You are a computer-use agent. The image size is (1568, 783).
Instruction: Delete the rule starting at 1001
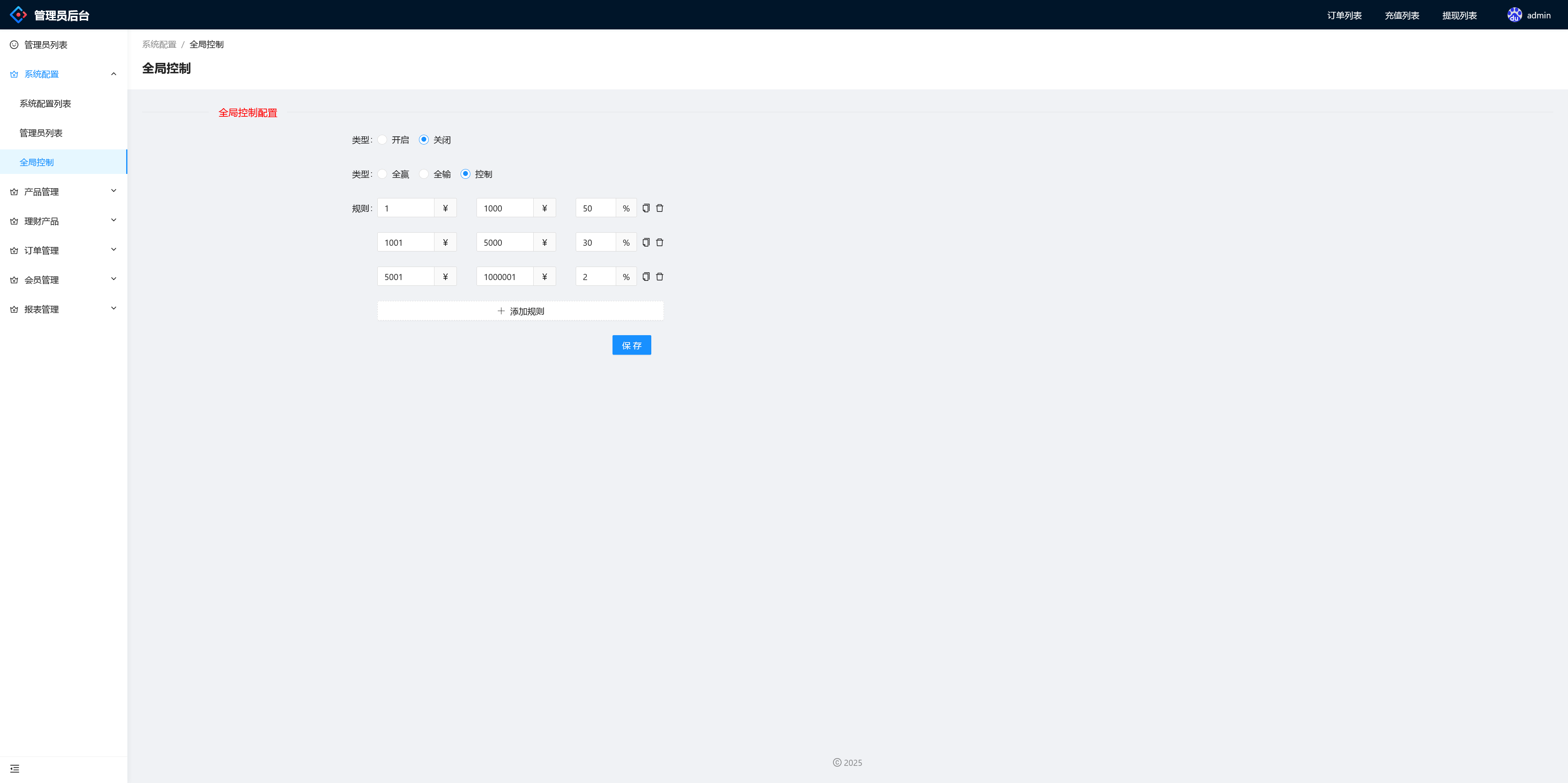click(659, 242)
